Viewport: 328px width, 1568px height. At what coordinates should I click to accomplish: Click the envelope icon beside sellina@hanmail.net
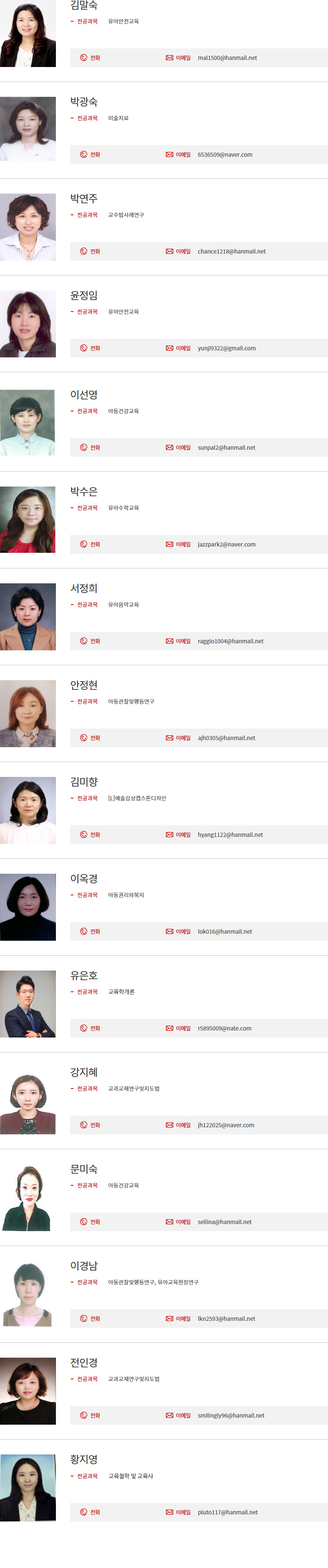click(x=170, y=1222)
